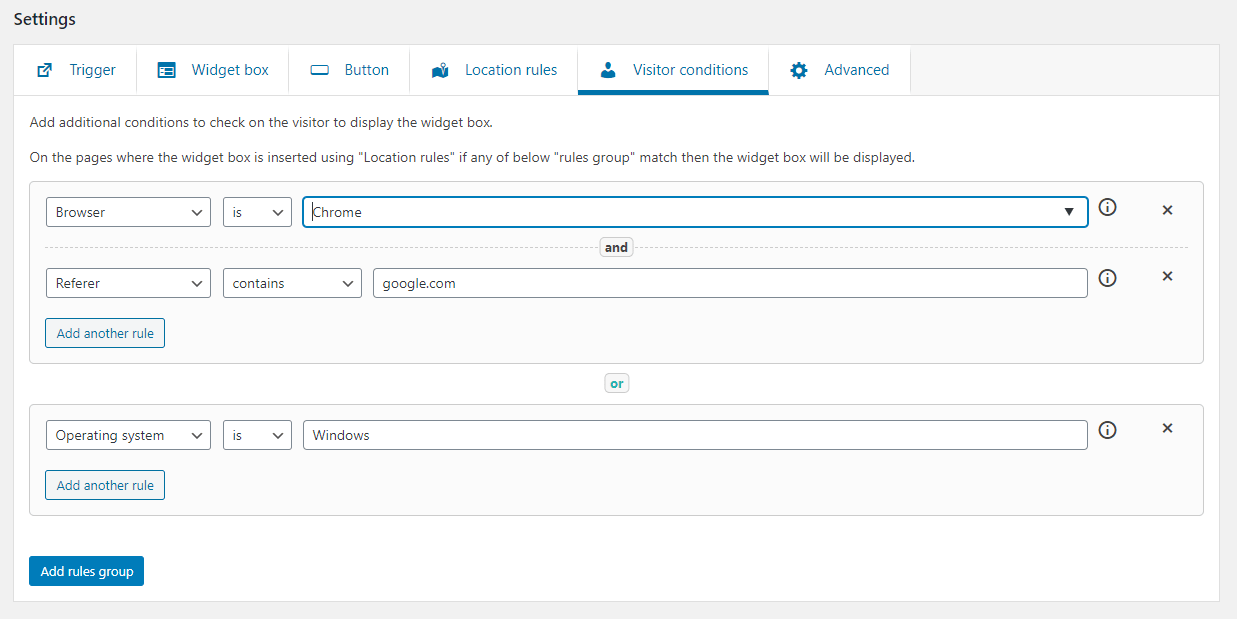This screenshot has width=1237, height=619.
Task: Click the Trigger tab's external link icon
Action: coord(44,71)
